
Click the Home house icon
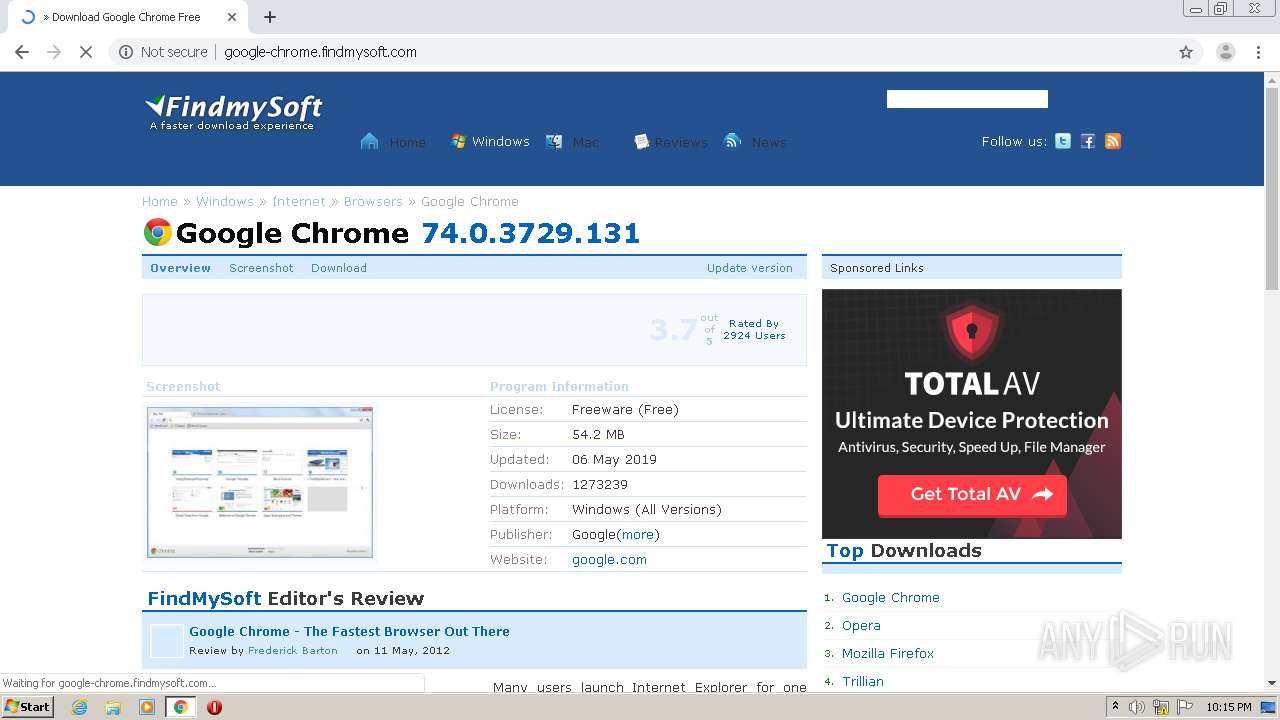(370, 141)
